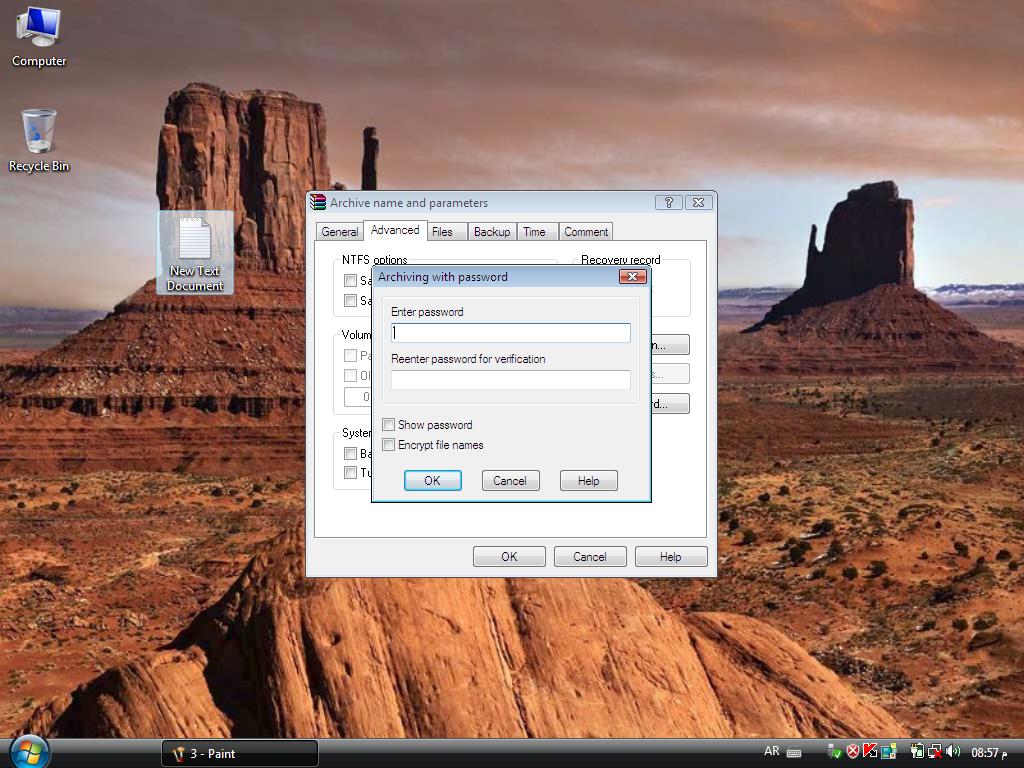The image size is (1024, 768).
Task: Open the red shield security alert icon
Action: pyautogui.click(x=853, y=751)
